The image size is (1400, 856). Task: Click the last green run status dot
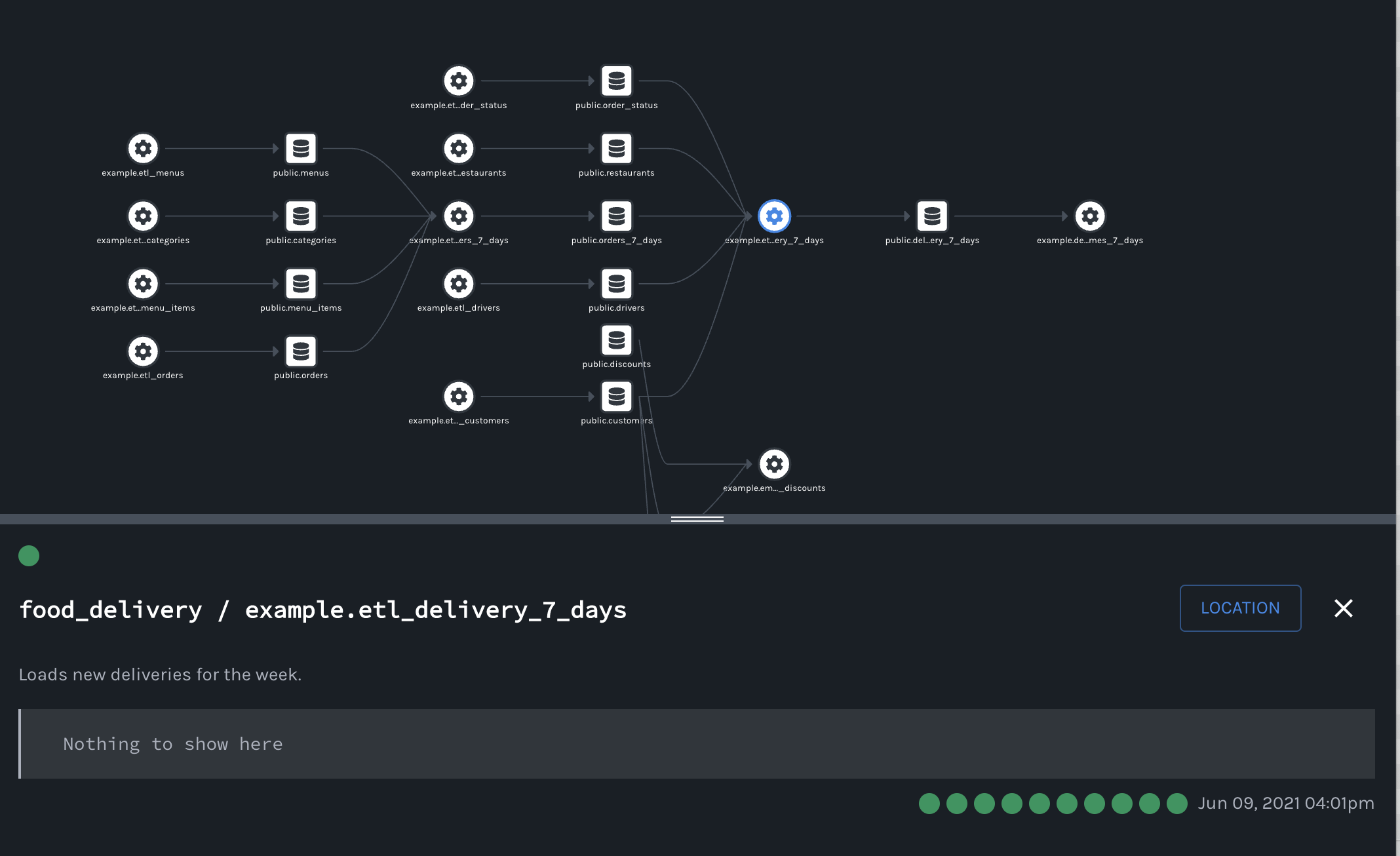[x=1177, y=804]
